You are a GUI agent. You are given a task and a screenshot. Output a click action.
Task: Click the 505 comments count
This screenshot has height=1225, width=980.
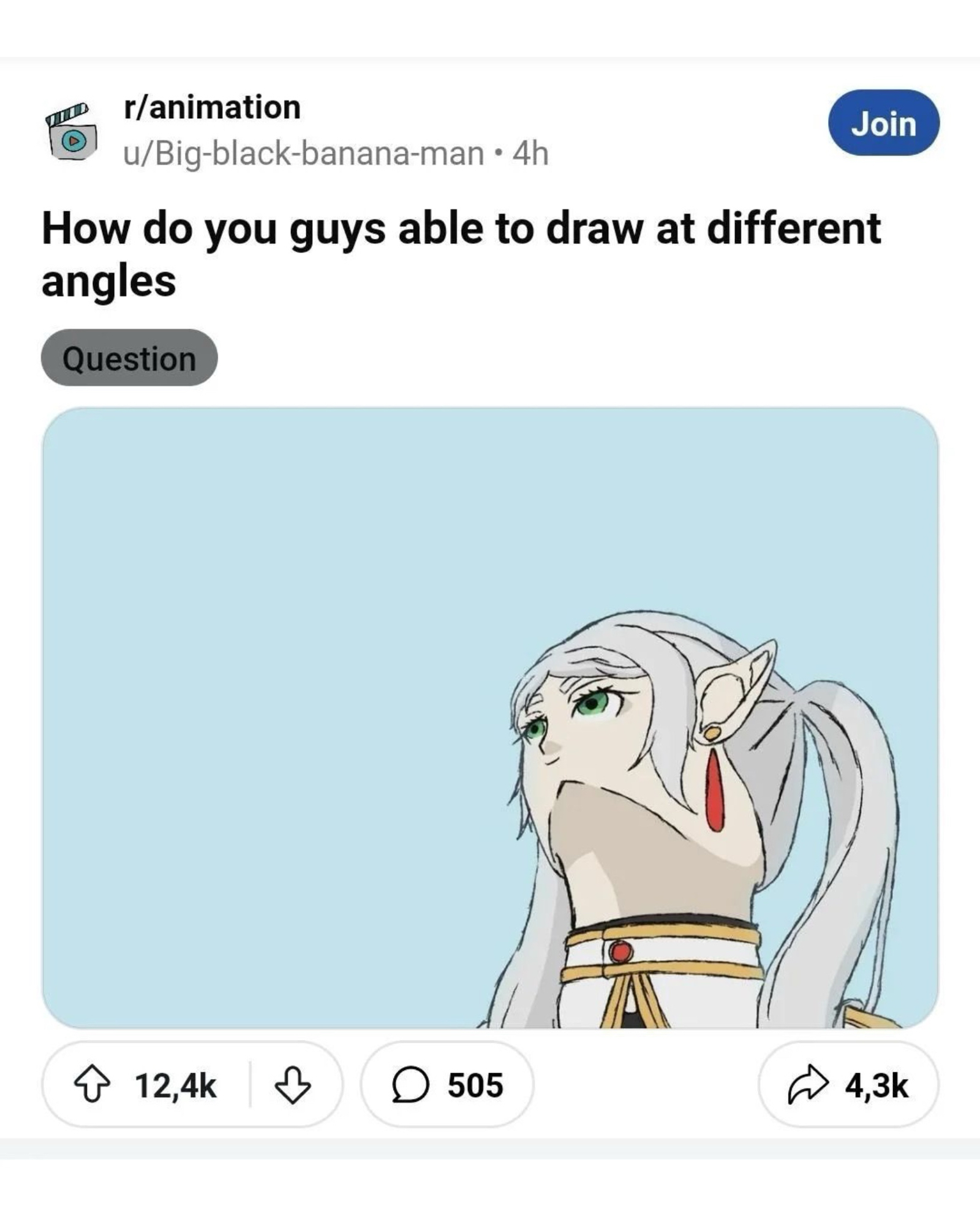pos(475,1085)
